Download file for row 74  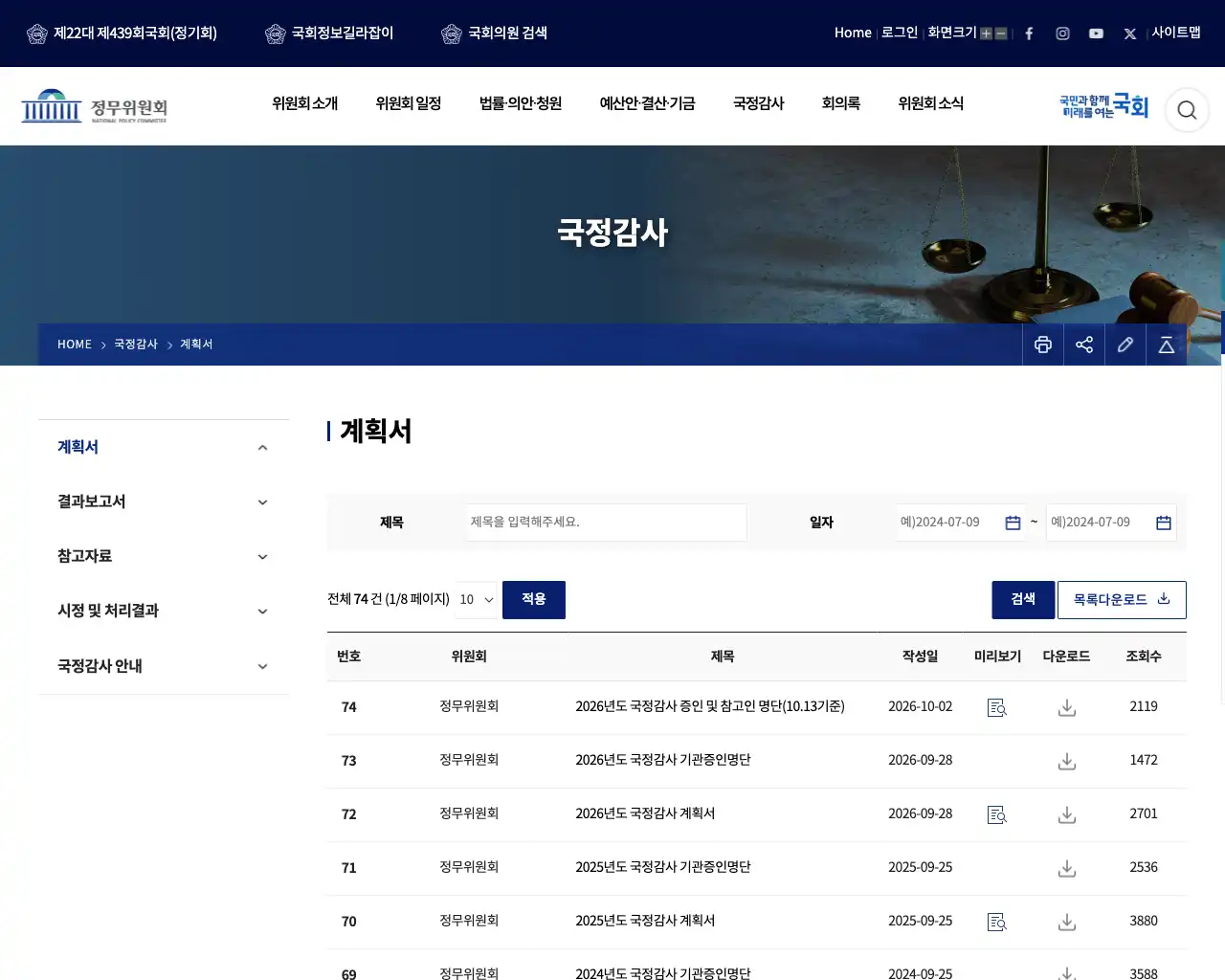(1067, 707)
